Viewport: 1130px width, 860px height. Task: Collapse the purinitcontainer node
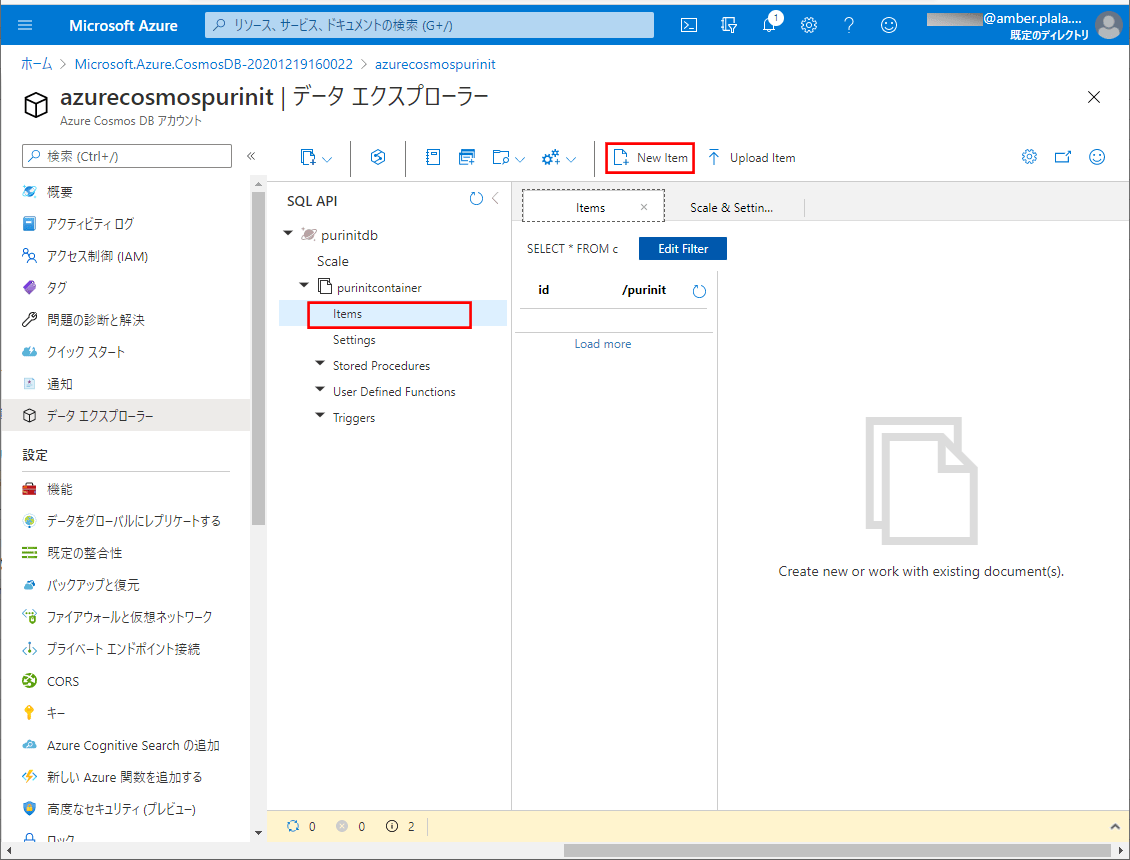click(304, 285)
